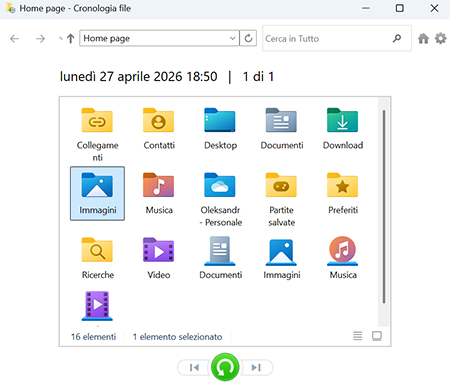Switch to details list view
450x385 pixels.
tap(358, 336)
